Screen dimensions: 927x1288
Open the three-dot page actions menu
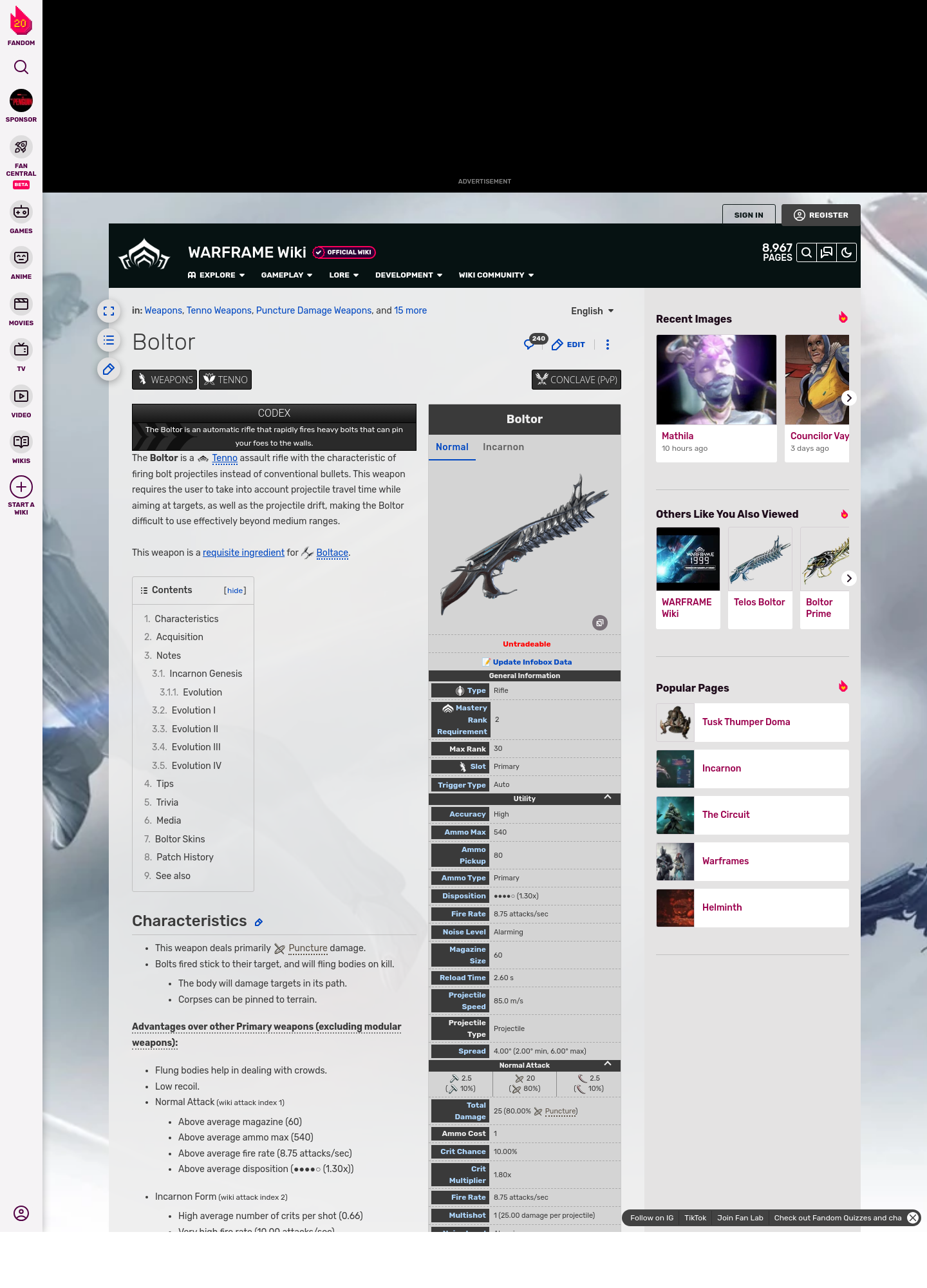tap(608, 345)
